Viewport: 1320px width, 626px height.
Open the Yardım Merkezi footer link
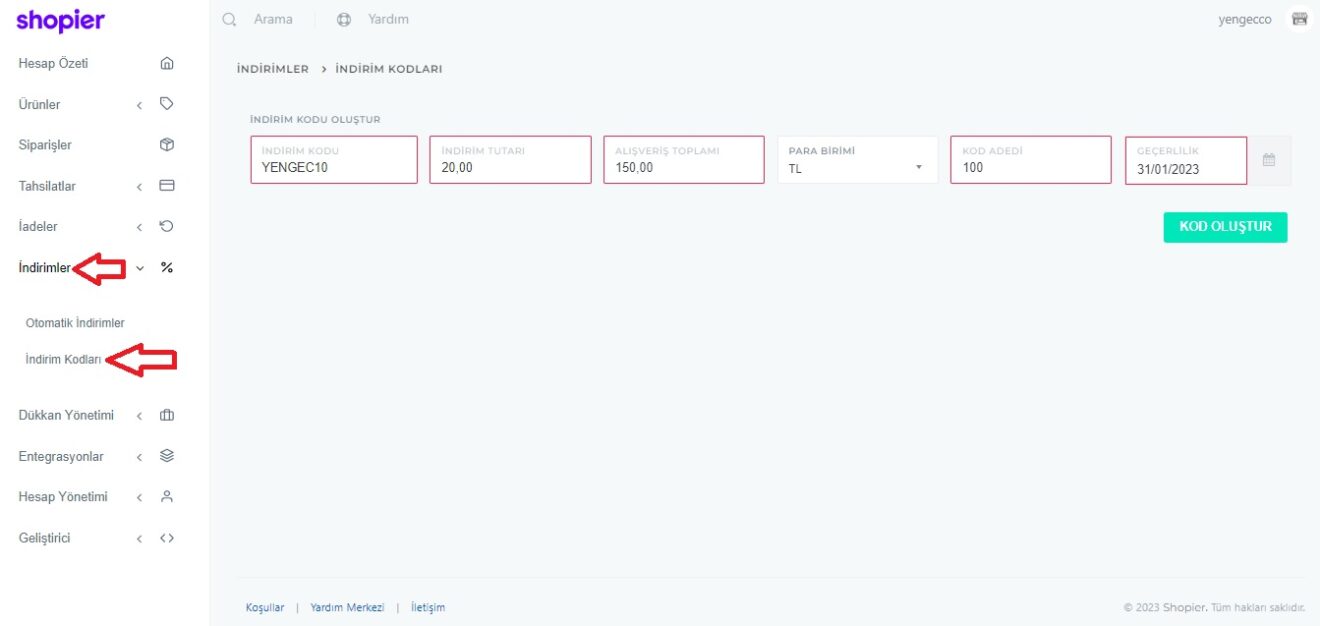tap(347, 607)
